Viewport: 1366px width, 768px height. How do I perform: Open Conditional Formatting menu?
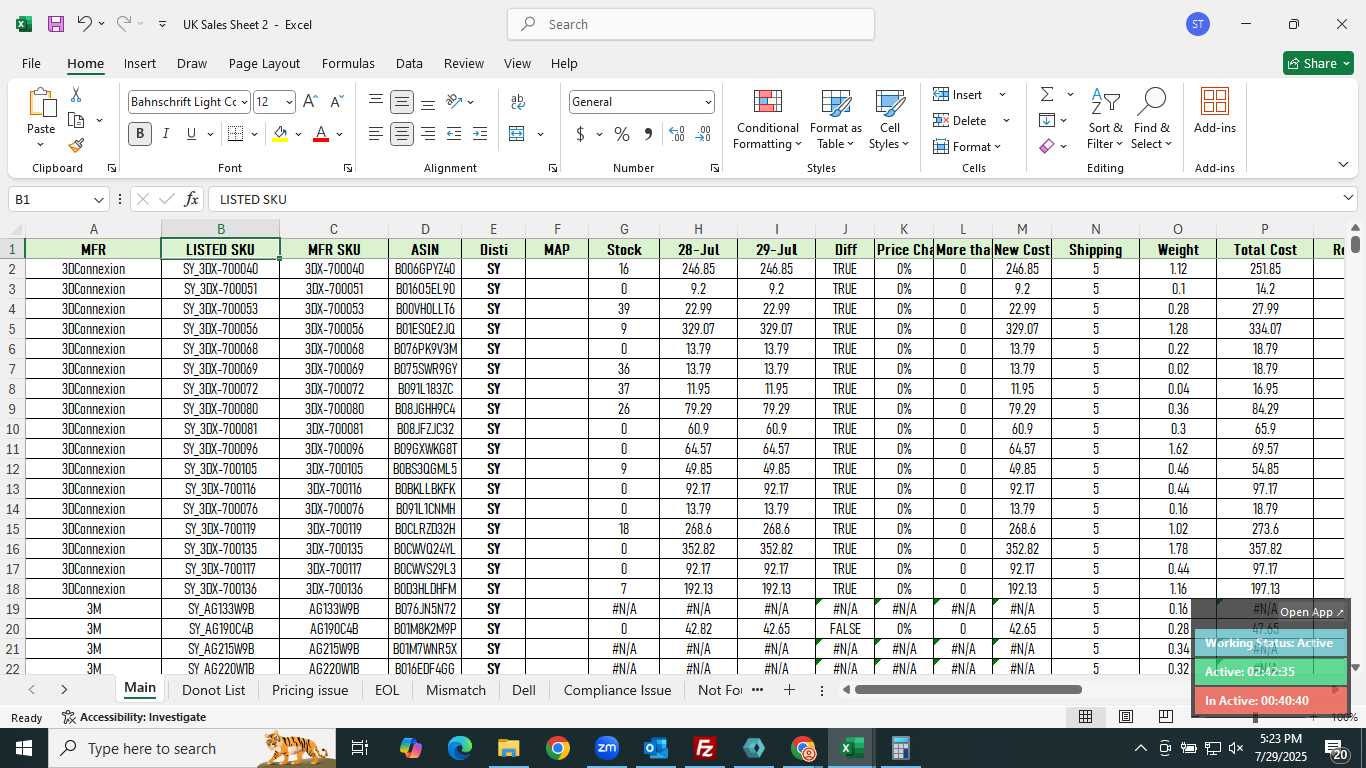click(767, 119)
